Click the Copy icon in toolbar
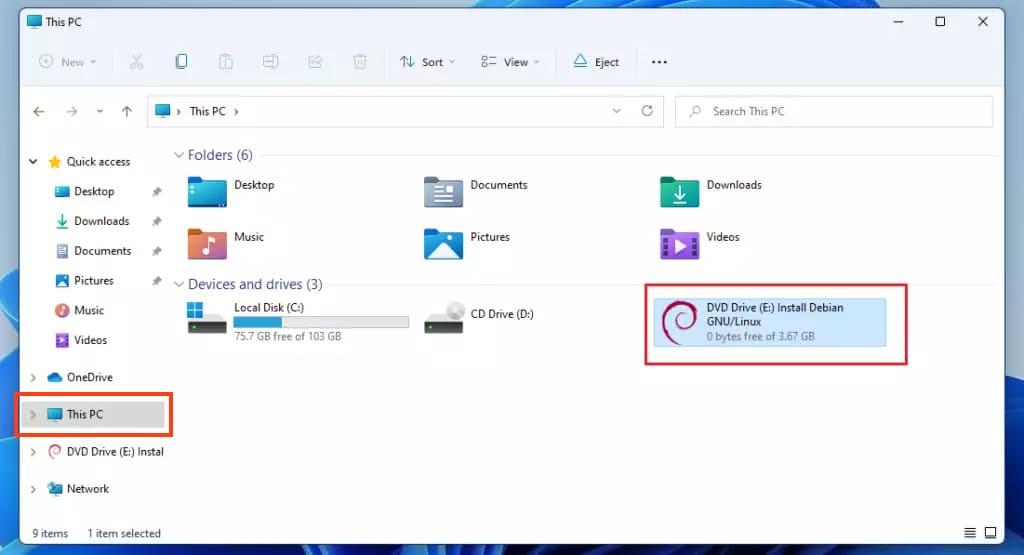 coord(181,62)
